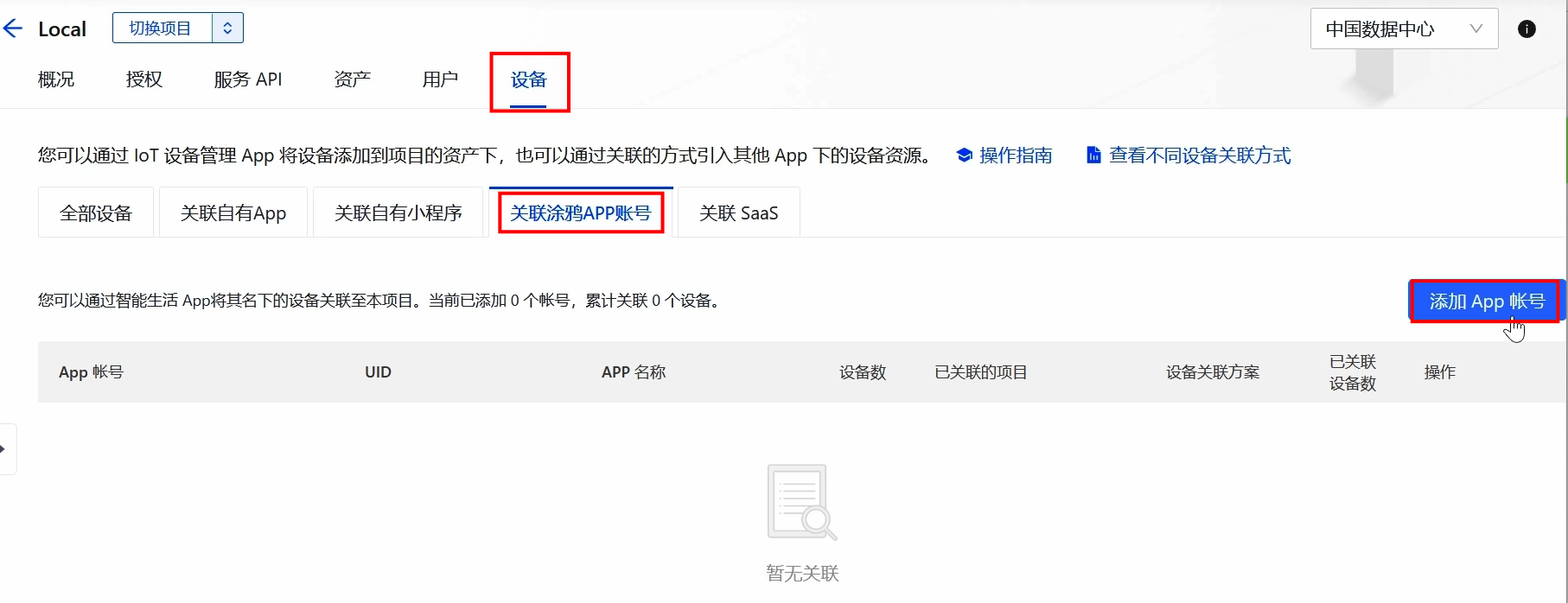Click the 暂无关联 empty-state text
This screenshot has width=1568, height=603.
[x=802, y=574]
